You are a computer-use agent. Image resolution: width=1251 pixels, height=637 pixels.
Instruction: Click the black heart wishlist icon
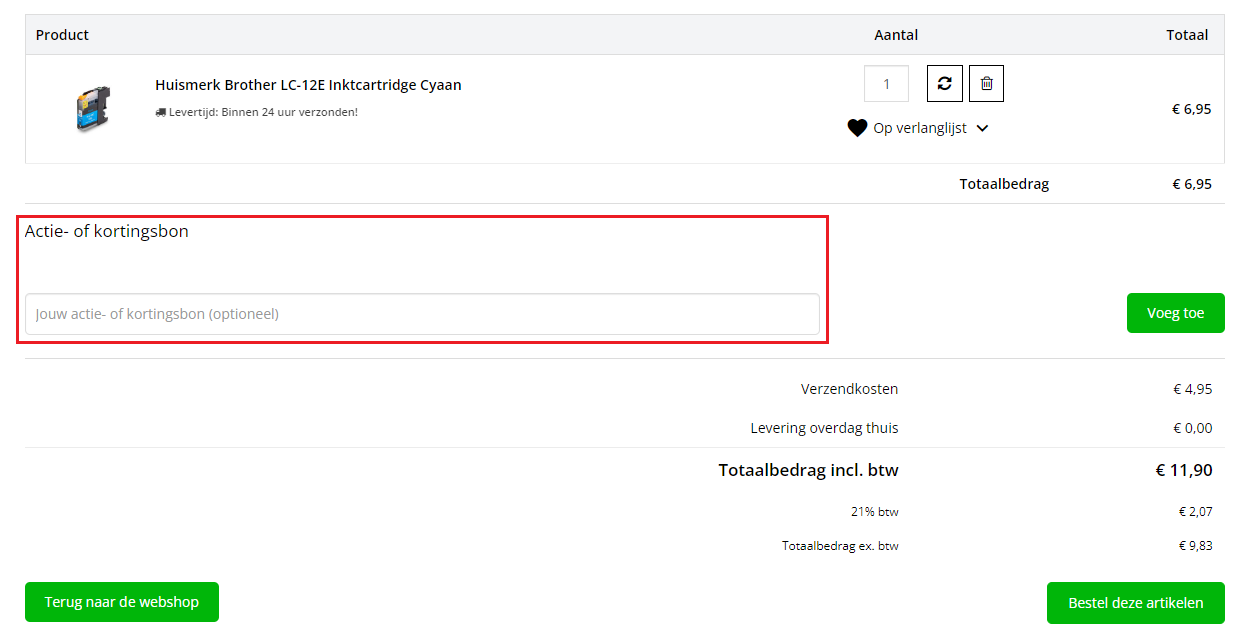(x=857, y=128)
